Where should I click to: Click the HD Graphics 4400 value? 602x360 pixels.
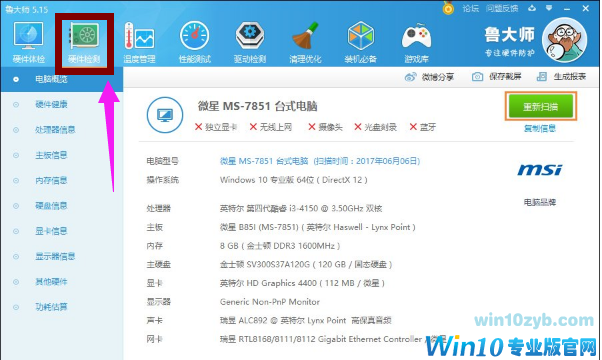(x=302, y=283)
